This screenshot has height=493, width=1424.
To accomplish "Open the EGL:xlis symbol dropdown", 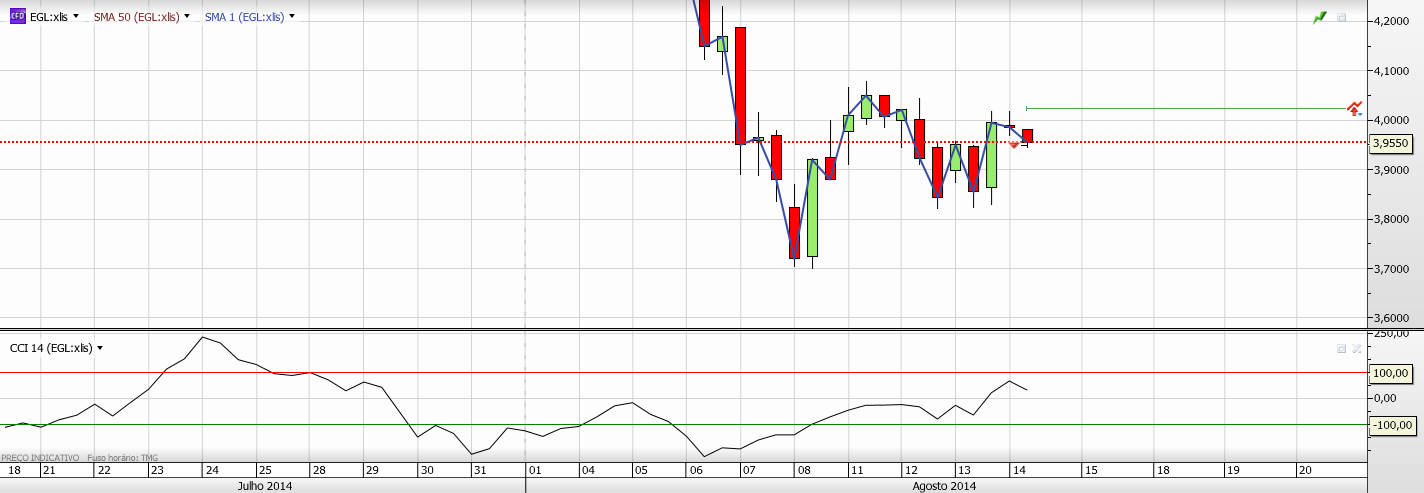I will (76, 17).
